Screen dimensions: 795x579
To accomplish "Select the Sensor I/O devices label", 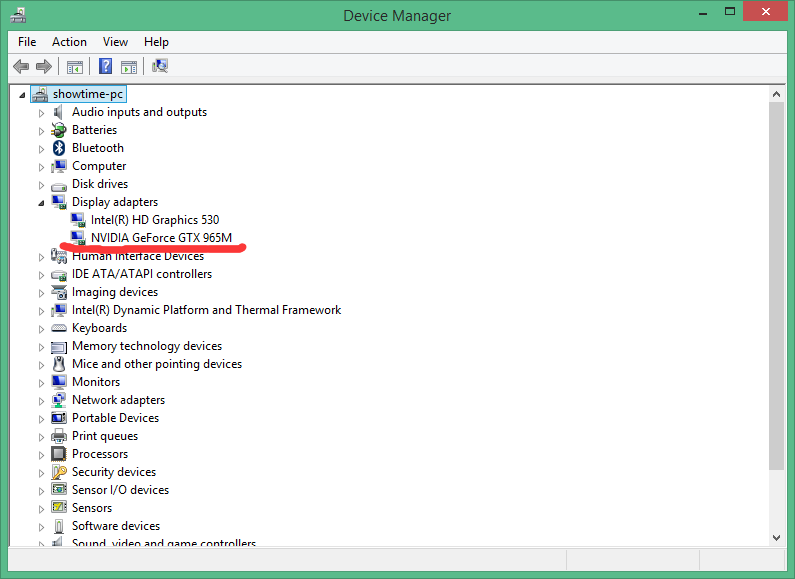I will (x=120, y=490).
